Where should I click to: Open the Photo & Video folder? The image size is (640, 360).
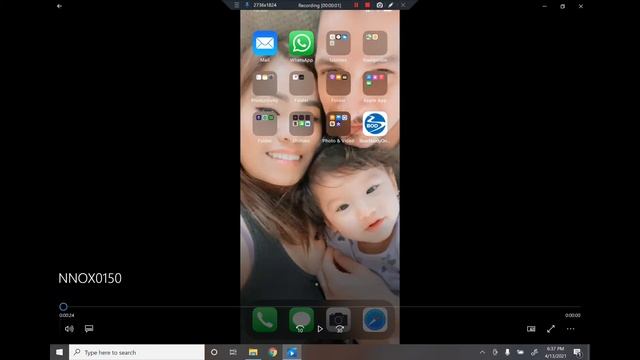[x=338, y=124]
